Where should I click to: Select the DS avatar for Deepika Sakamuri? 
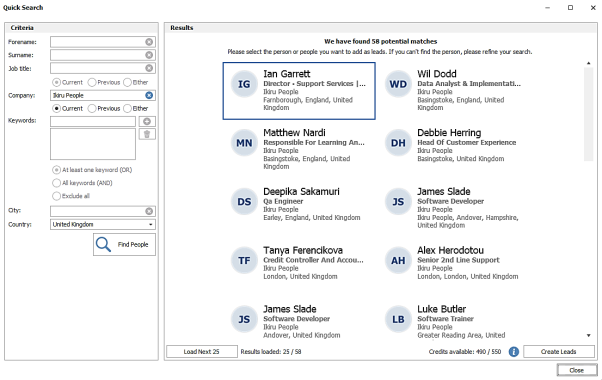244,202
